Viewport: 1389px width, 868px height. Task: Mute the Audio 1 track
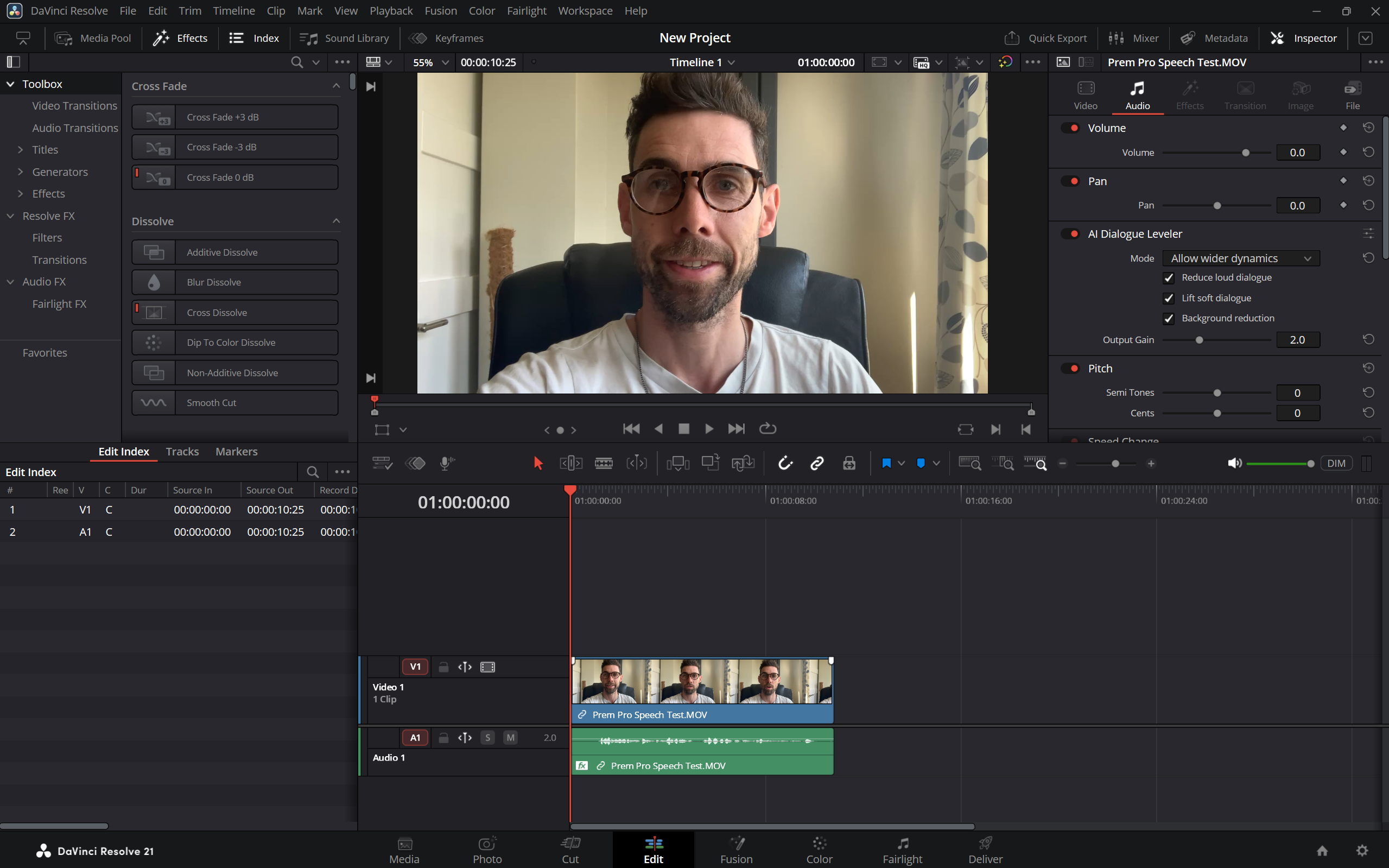510,738
